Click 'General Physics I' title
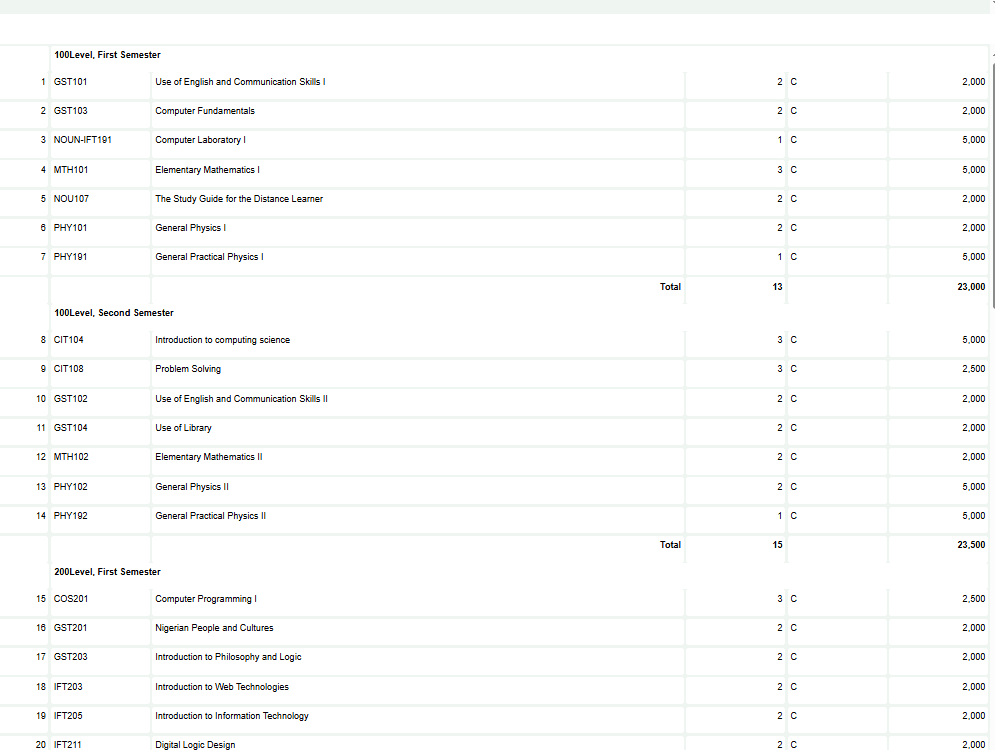995x750 pixels. click(x=190, y=228)
